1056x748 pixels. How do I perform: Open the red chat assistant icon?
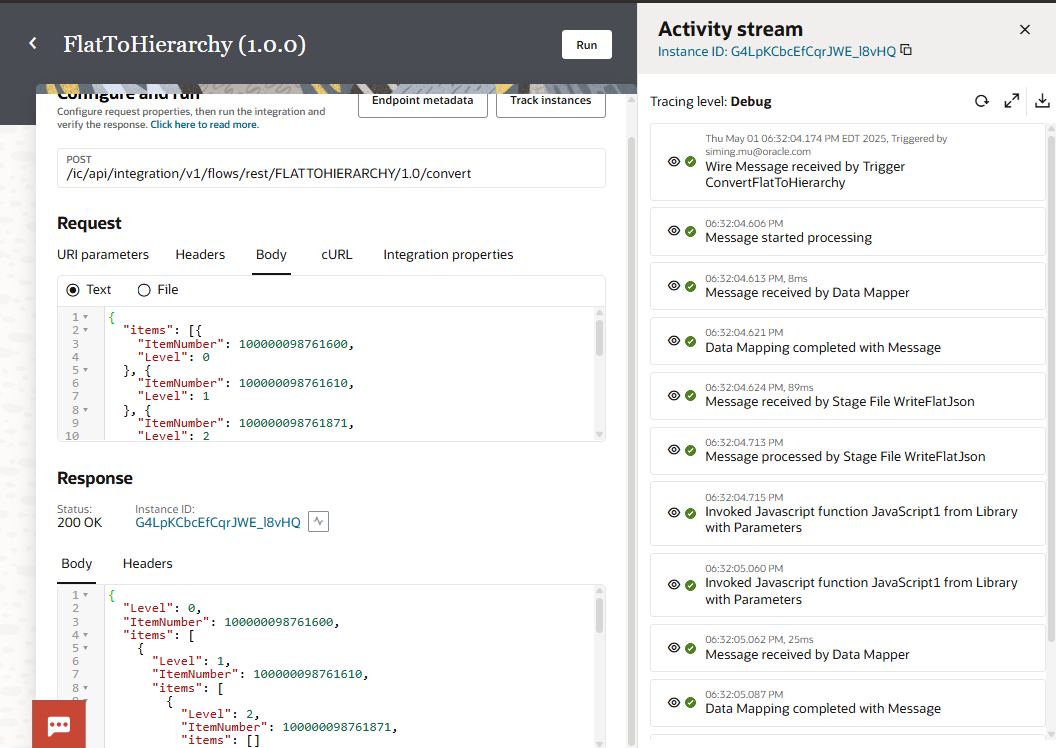pos(59,725)
